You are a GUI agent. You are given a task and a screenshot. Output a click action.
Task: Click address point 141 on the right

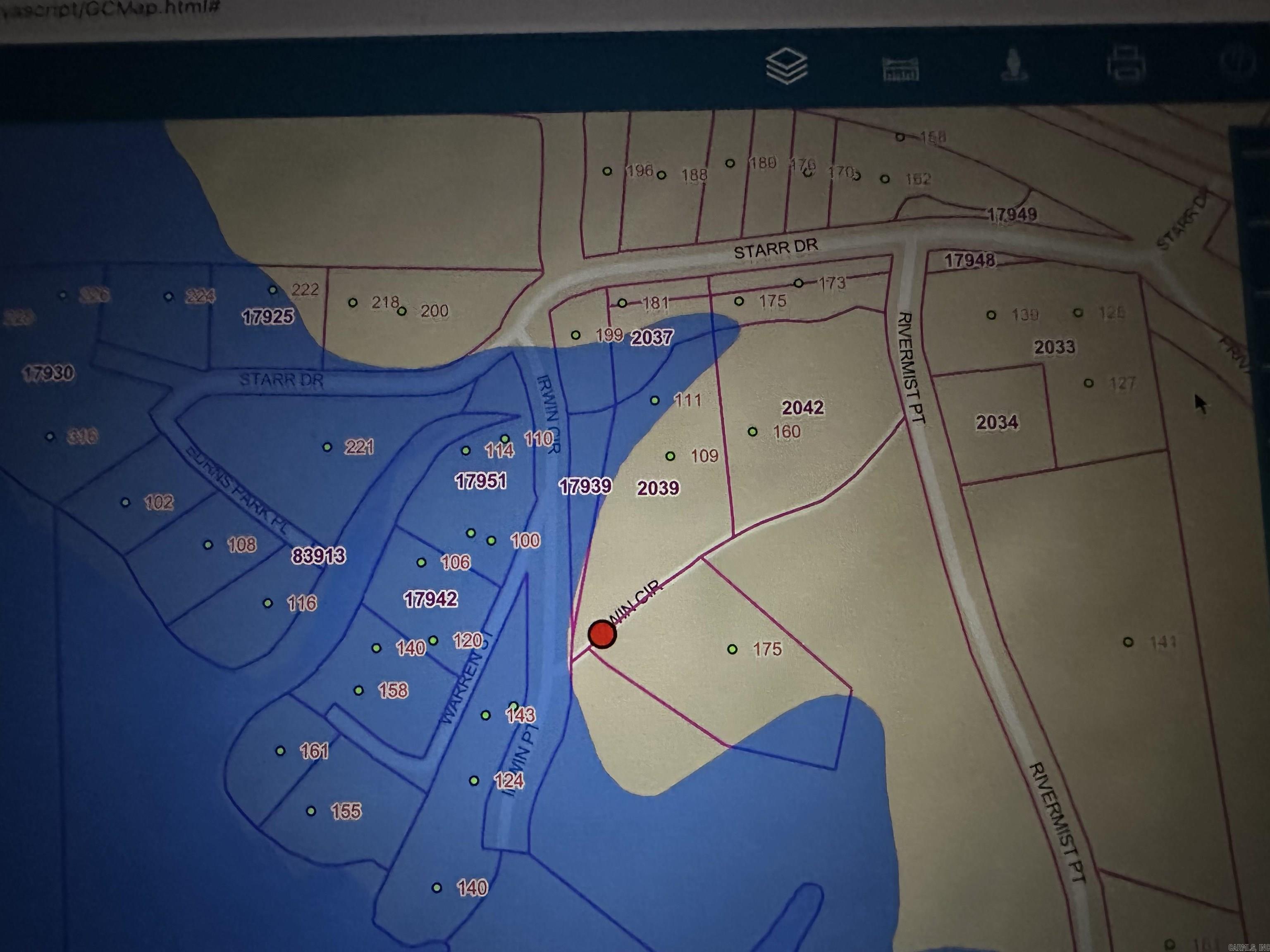click(x=1128, y=642)
